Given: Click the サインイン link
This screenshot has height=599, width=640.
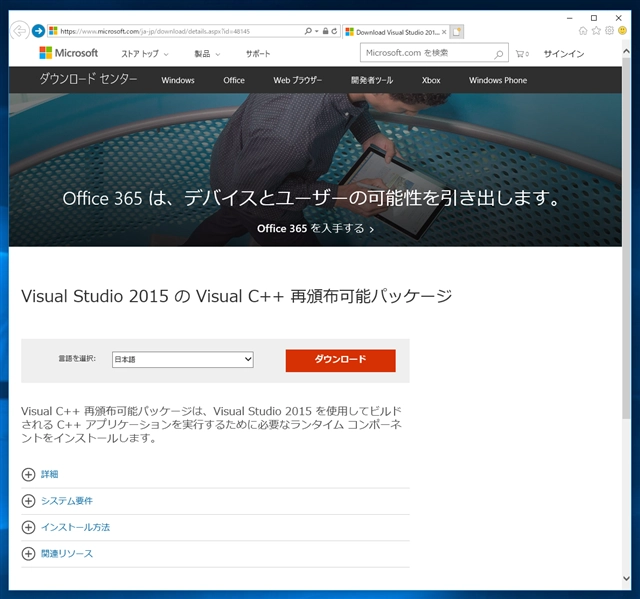Looking at the screenshot, I should click(564, 54).
